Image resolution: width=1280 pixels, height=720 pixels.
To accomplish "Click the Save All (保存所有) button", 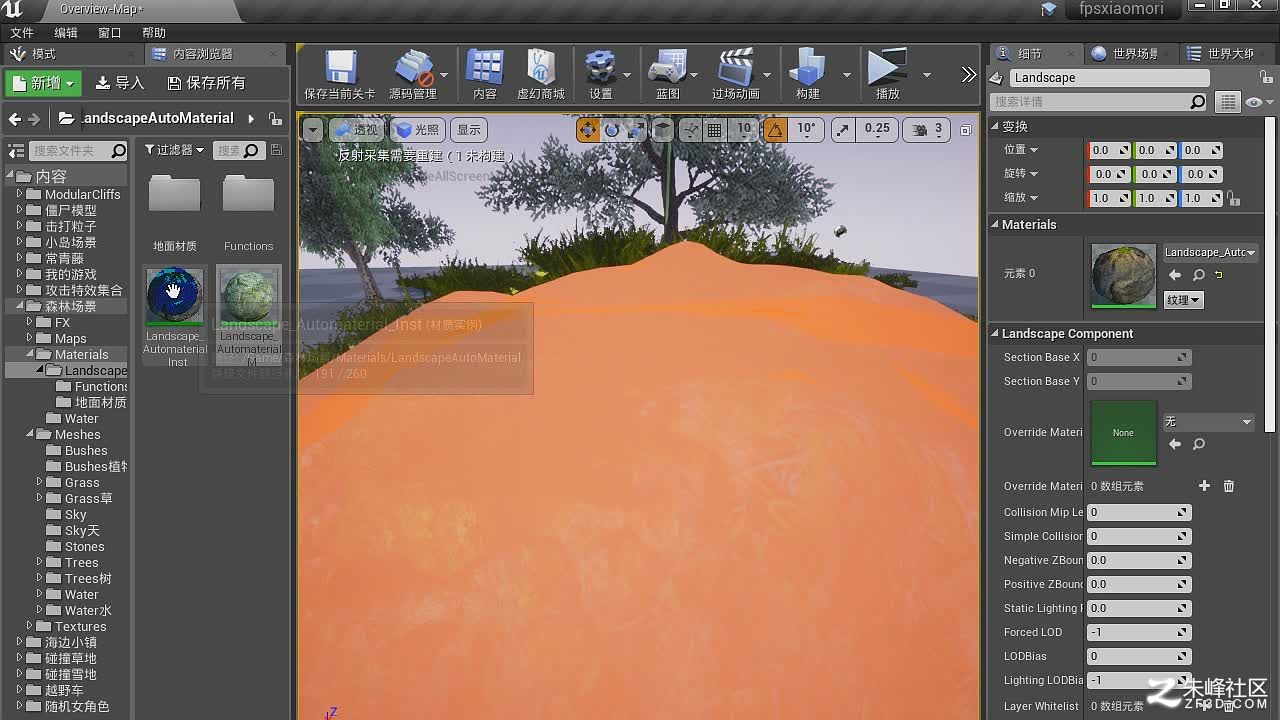I will pos(206,83).
